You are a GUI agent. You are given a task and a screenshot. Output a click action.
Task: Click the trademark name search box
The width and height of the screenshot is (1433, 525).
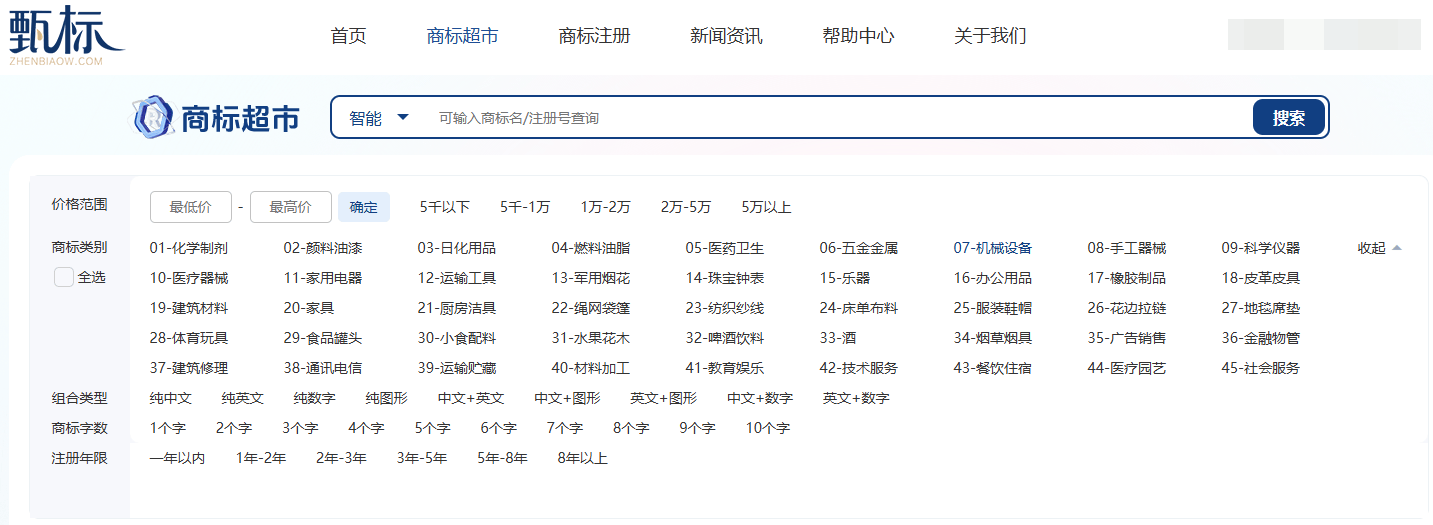(x=830, y=118)
